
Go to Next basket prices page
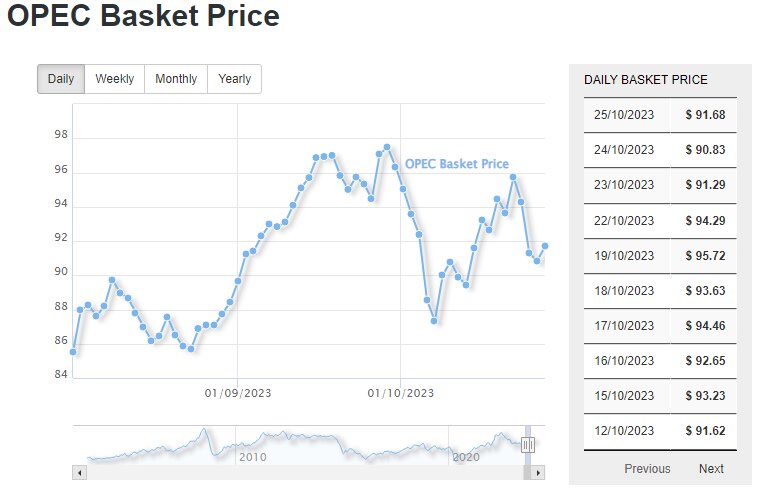tap(711, 468)
